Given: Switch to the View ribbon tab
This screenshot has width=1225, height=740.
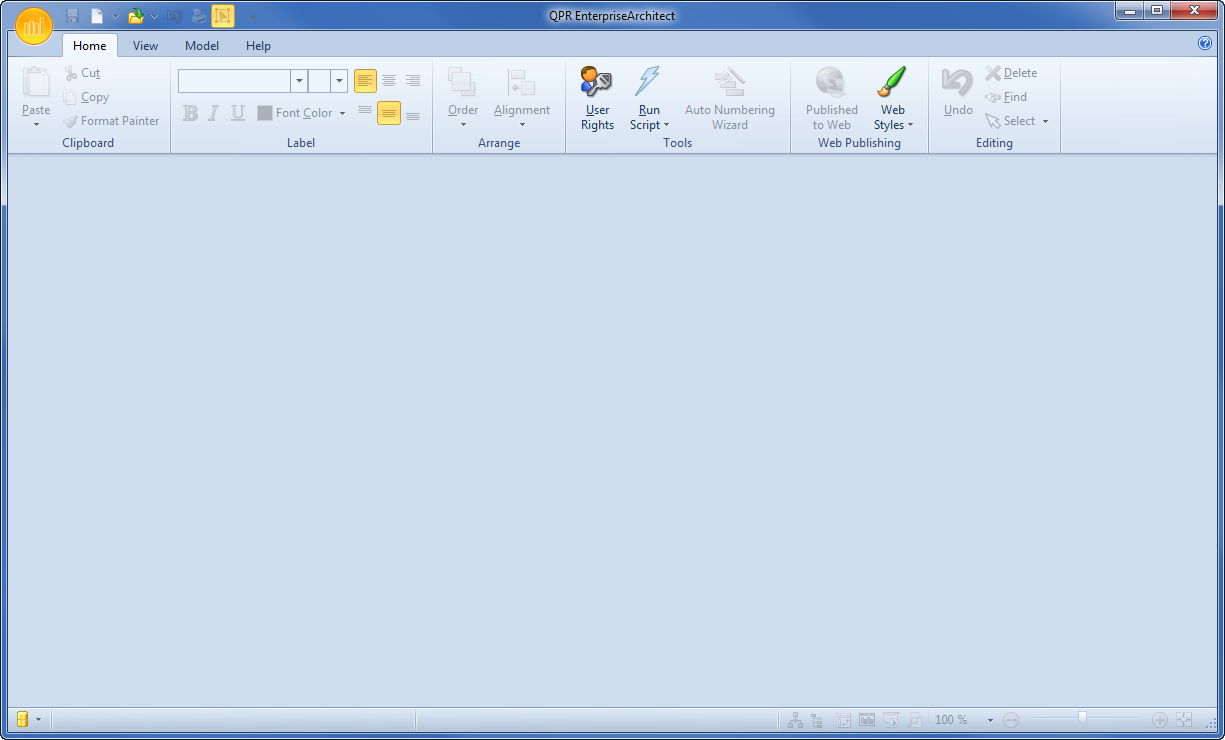Looking at the screenshot, I should tap(145, 45).
